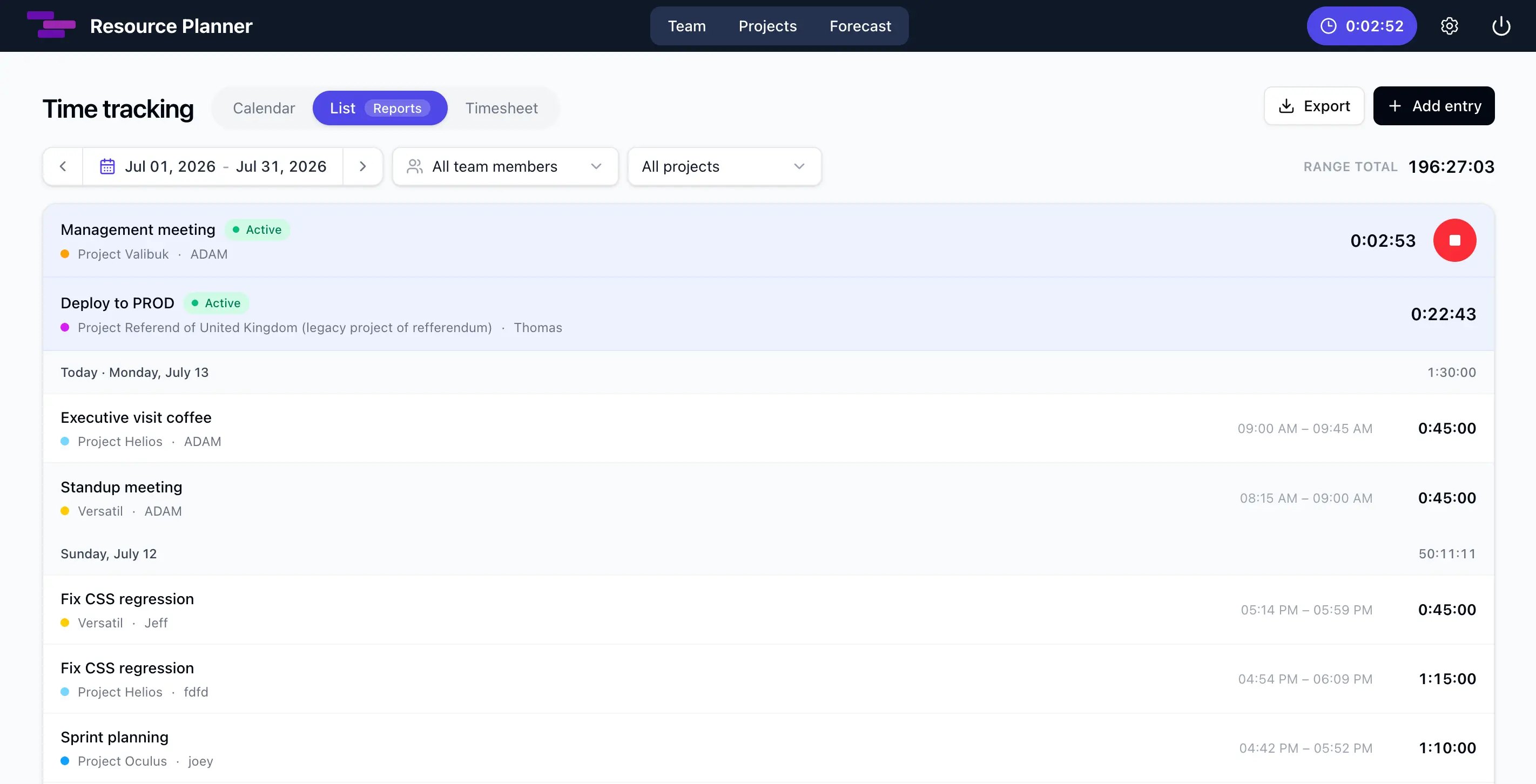Click the Project Oculus label

coord(122,761)
